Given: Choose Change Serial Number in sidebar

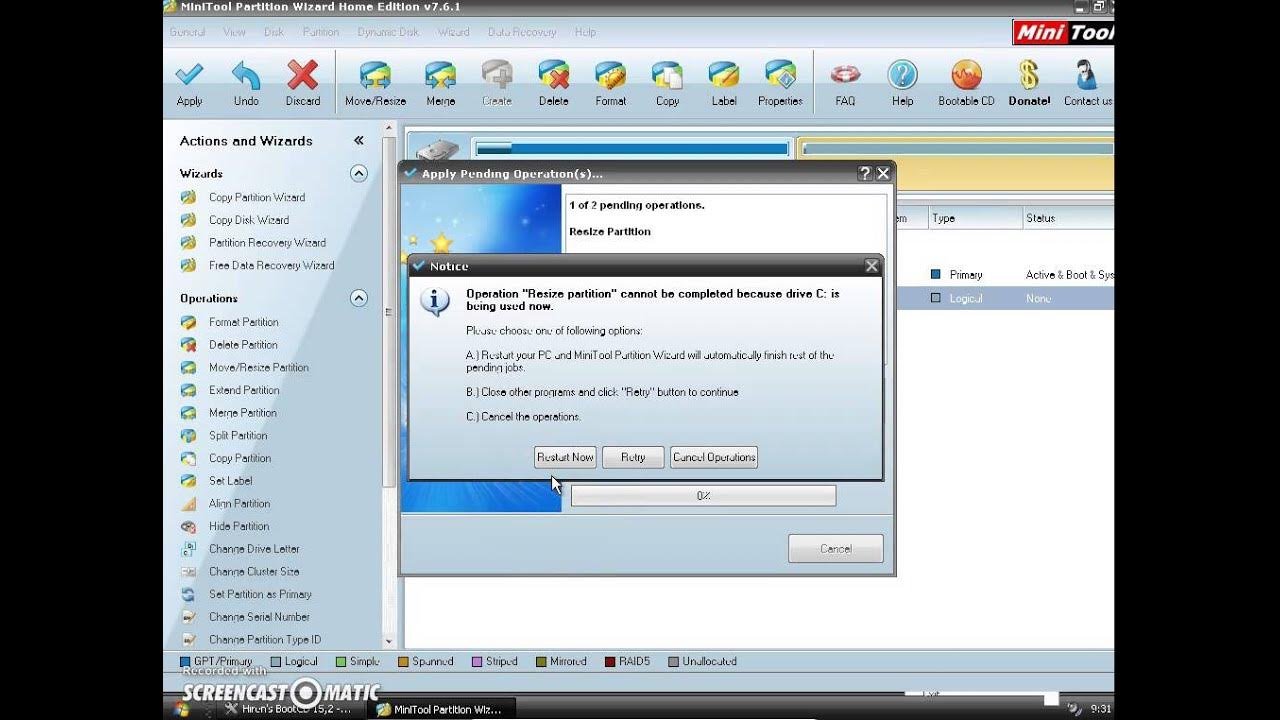Looking at the screenshot, I should pyautogui.click(x=259, y=617).
